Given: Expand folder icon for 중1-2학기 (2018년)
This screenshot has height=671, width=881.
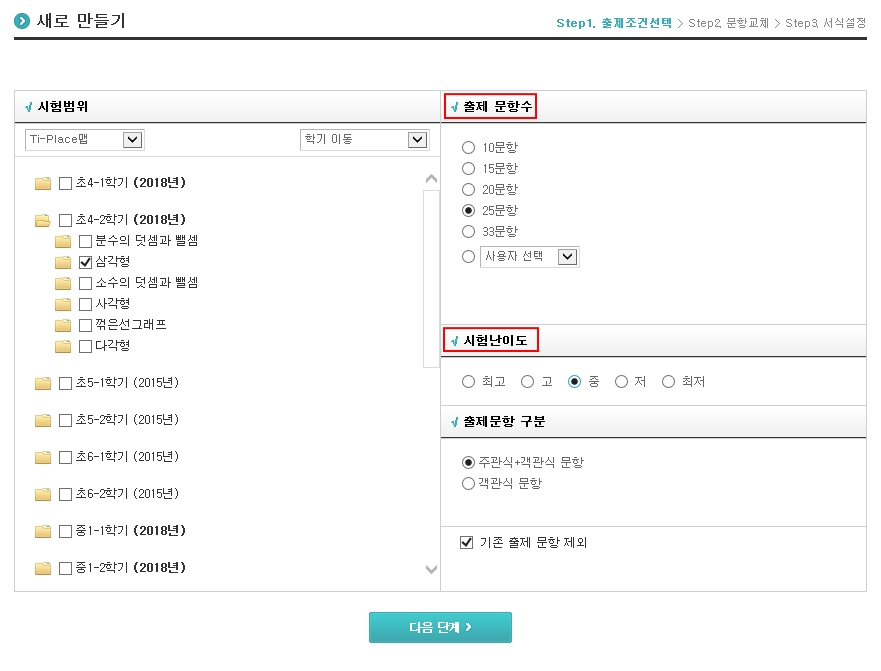Looking at the screenshot, I should click(43, 569).
